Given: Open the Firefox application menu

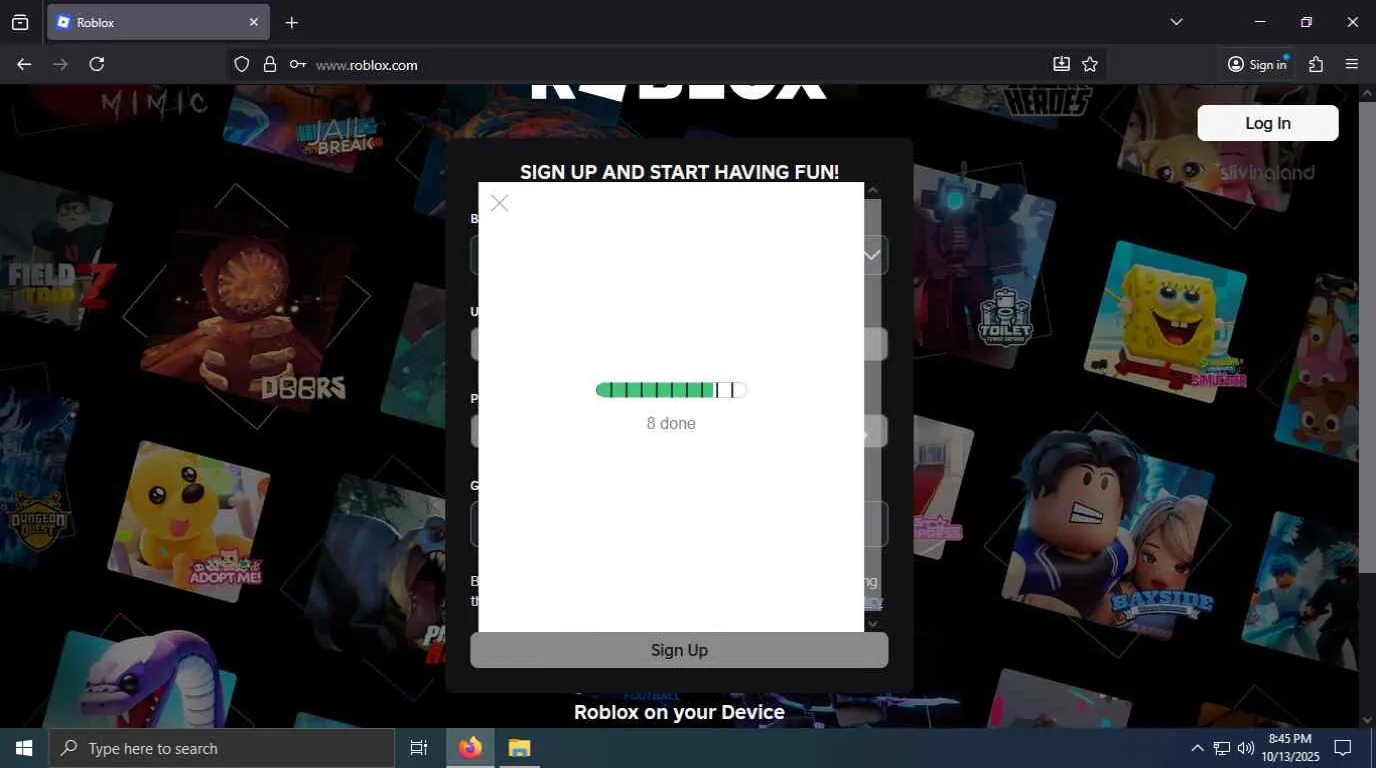Looking at the screenshot, I should click(1352, 64).
